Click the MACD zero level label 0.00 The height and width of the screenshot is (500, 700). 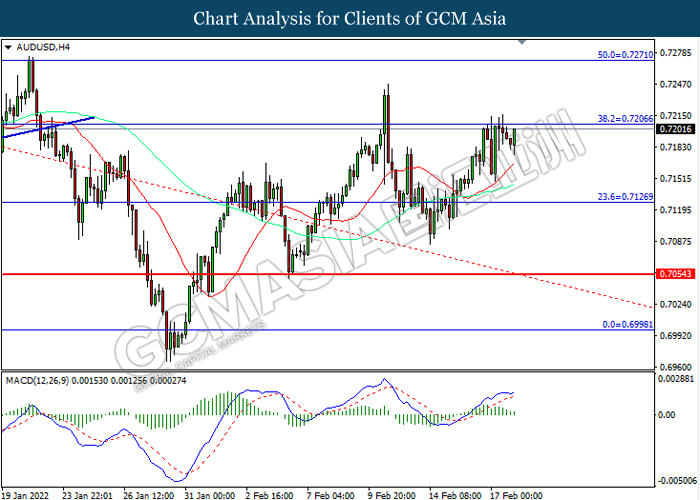[x=667, y=415]
